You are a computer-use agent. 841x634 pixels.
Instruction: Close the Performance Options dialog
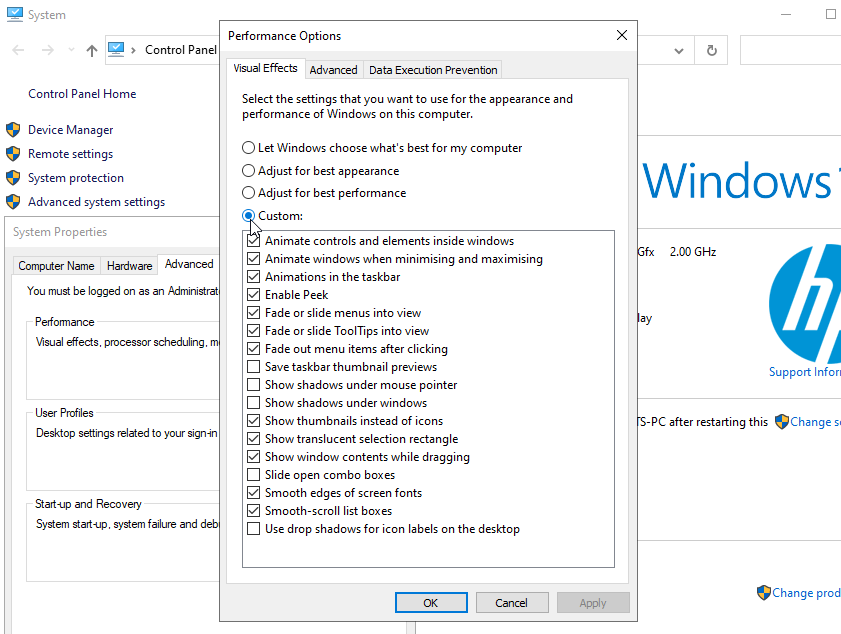coord(622,35)
